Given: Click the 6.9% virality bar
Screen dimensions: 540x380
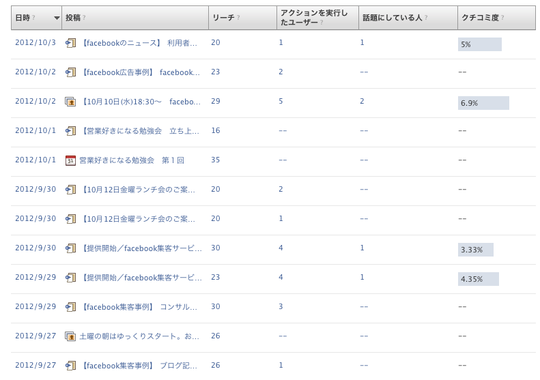Looking at the screenshot, I should coord(484,103).
